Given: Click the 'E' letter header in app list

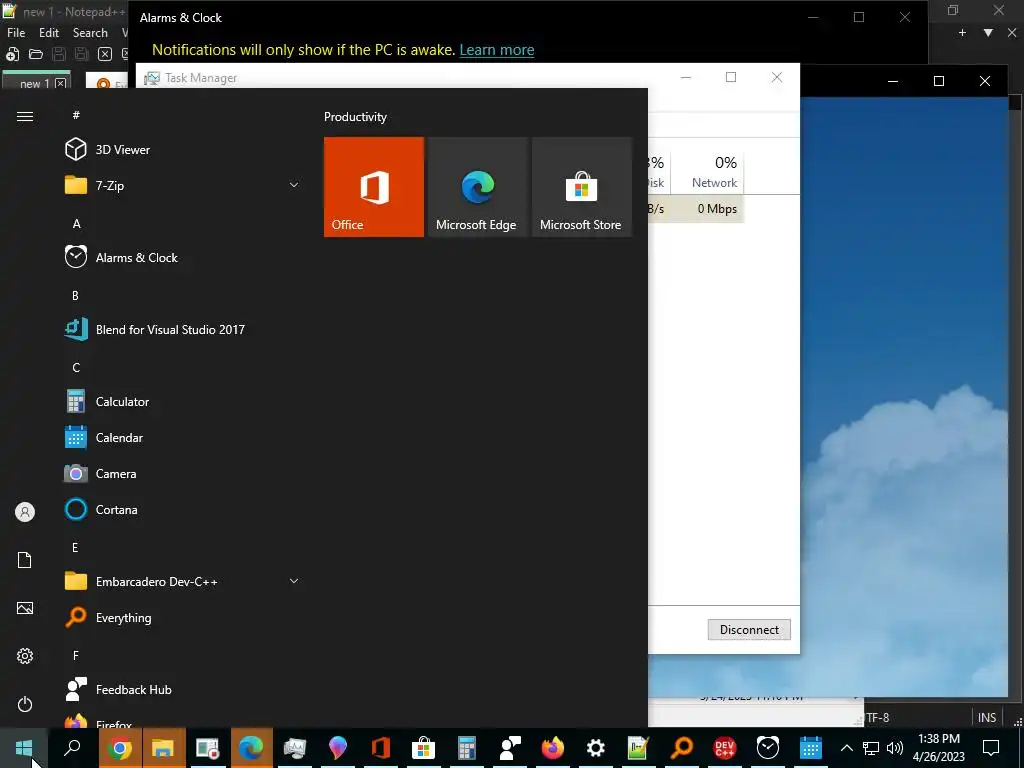Looking at the screenshot, I should (x=76, y=547).
